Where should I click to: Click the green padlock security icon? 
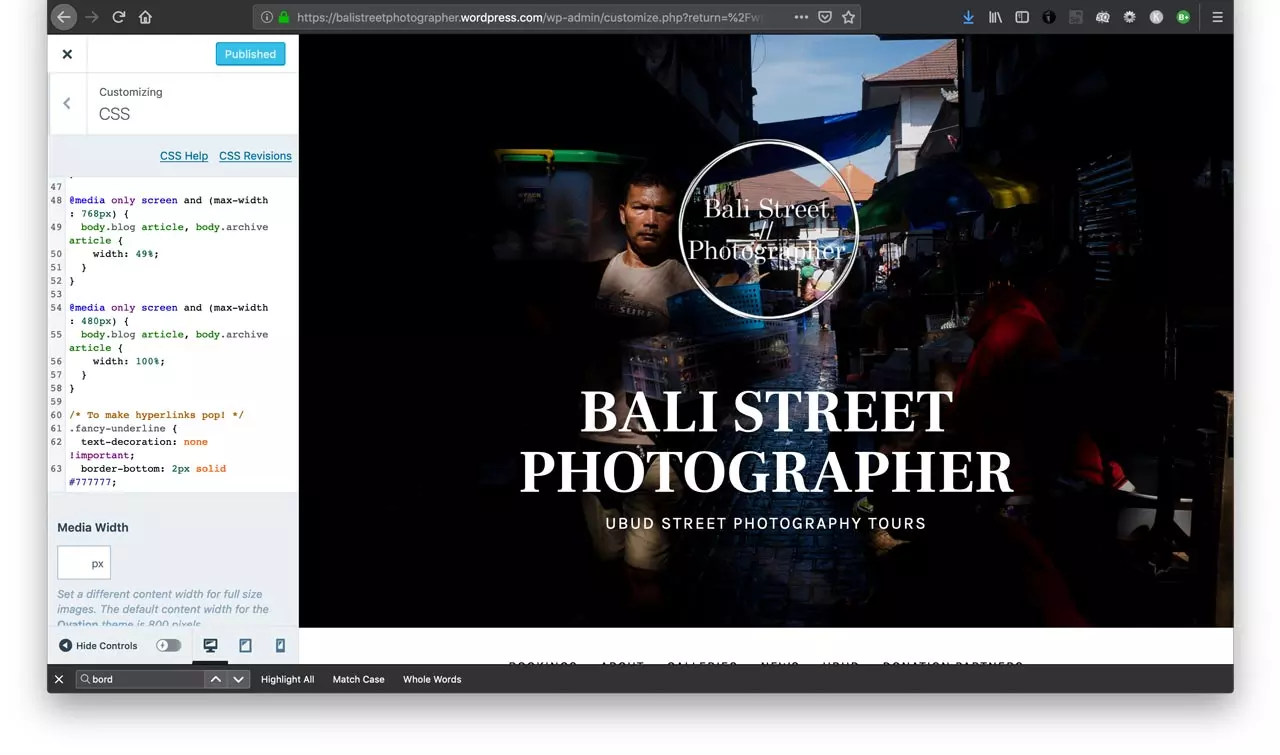(284, 17)
